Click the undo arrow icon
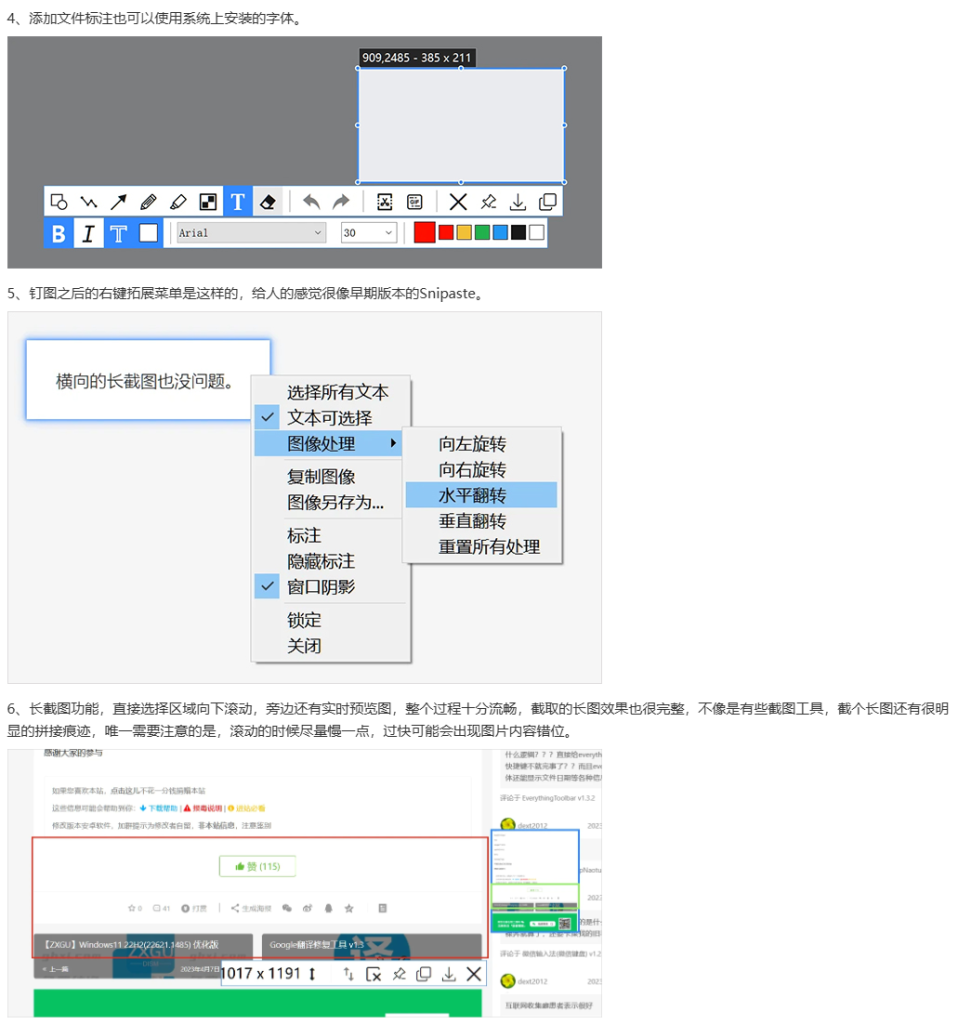 [x=311, y=201]
